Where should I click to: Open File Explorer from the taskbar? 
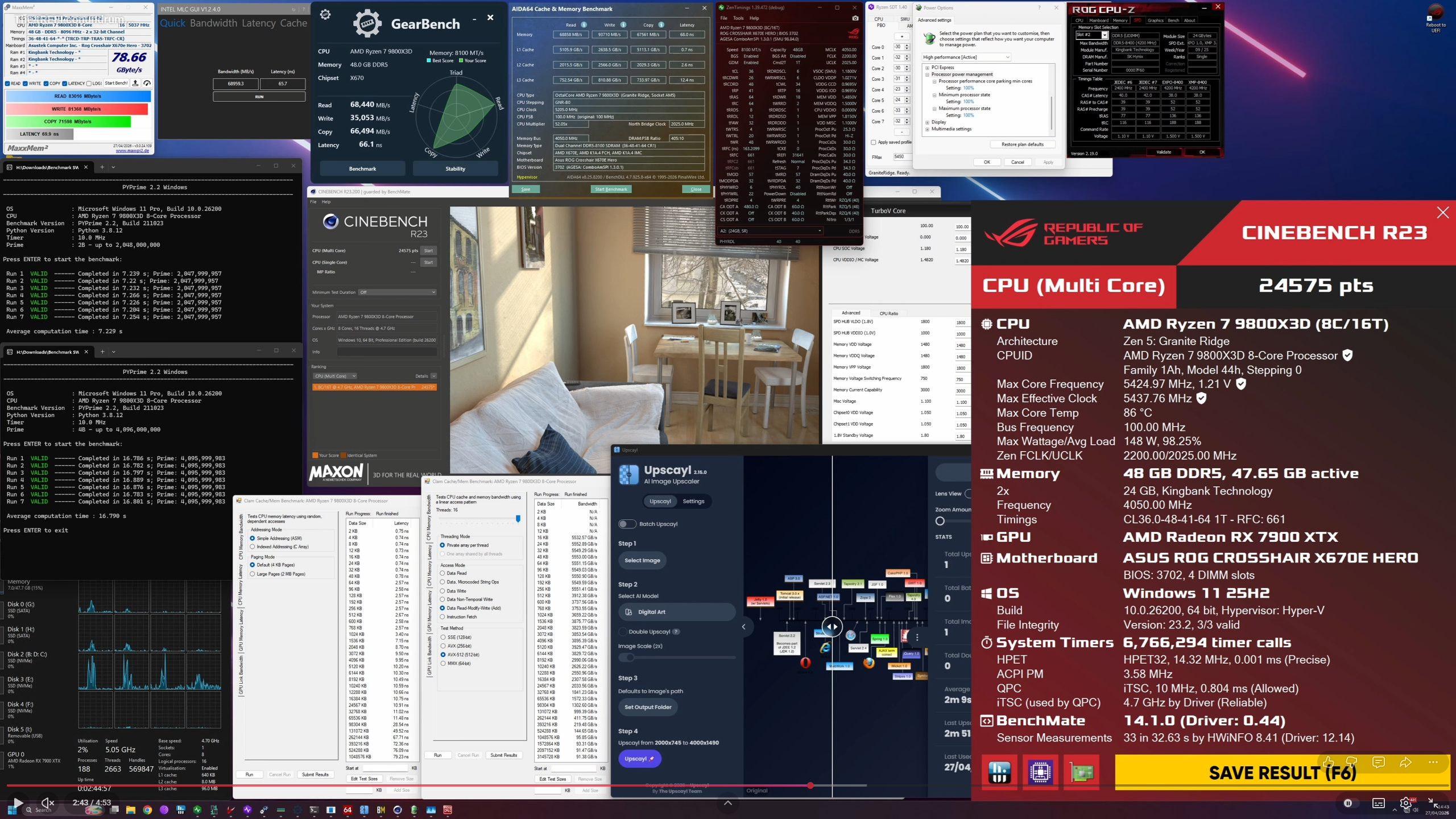[x=131, y=810]
